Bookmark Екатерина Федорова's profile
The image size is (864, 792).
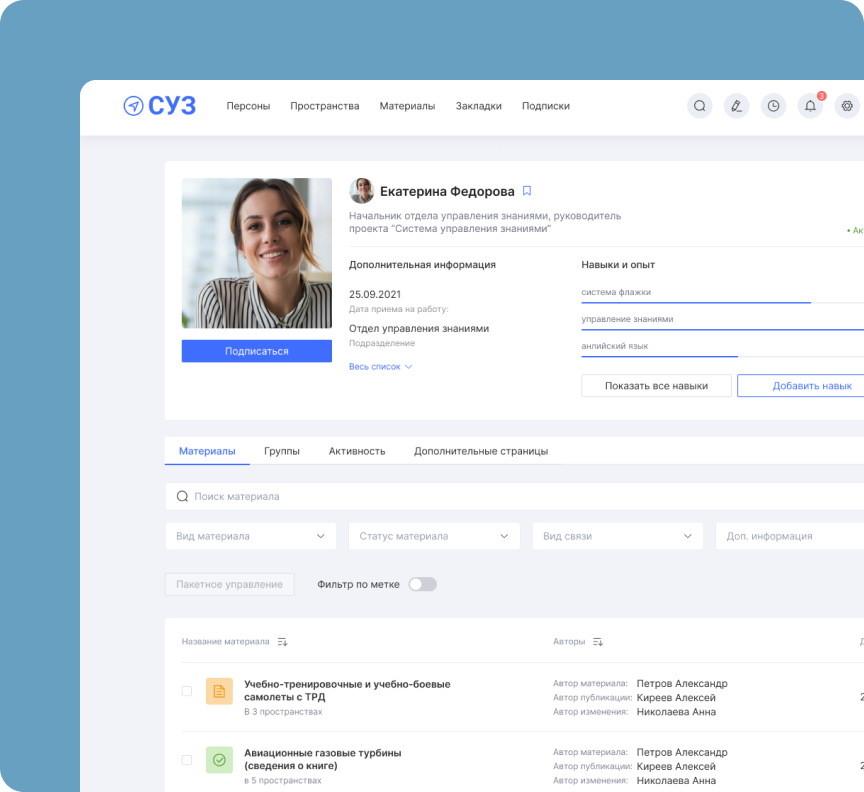click(x=527, y=191)
